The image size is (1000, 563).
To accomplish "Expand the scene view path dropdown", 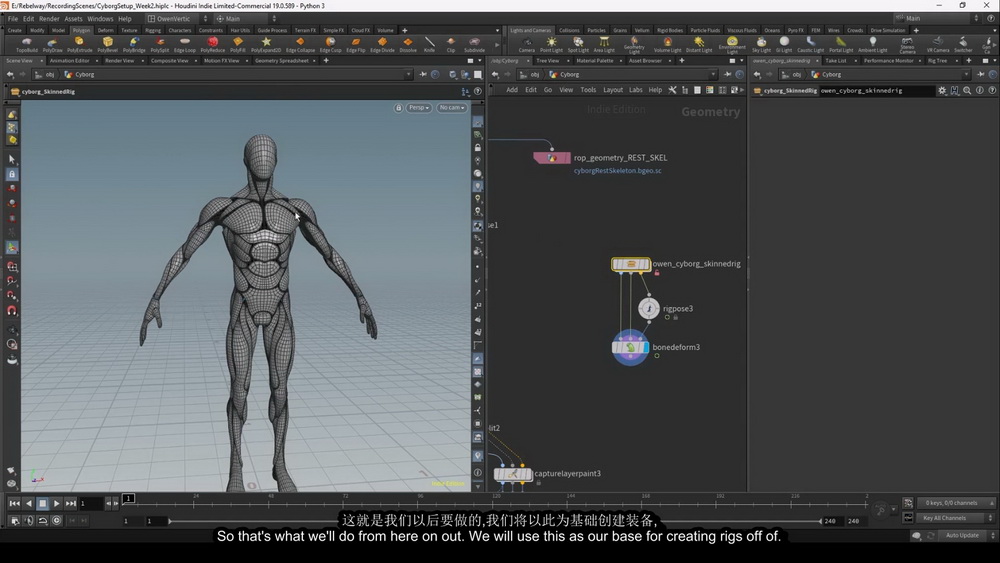I will (x=408, y=75).
